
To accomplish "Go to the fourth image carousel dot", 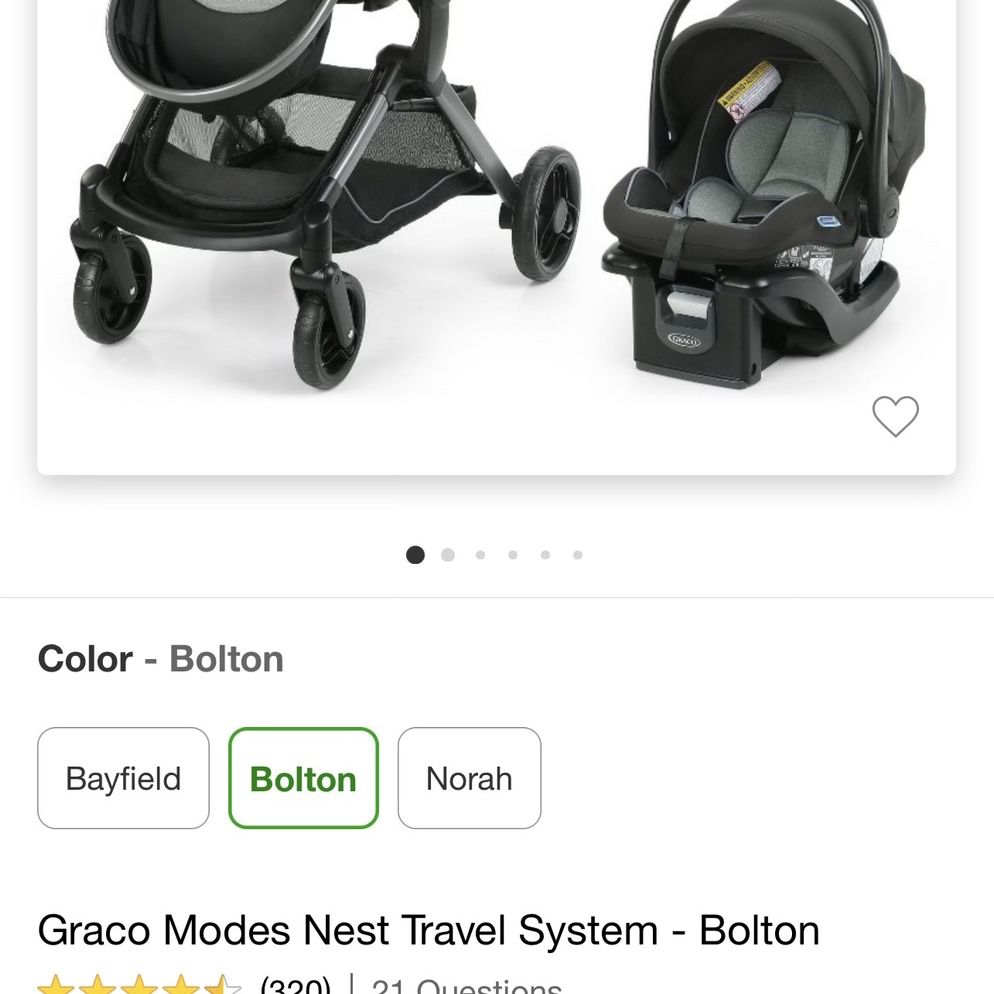I will pyautogui.click(x=512, y=555).
